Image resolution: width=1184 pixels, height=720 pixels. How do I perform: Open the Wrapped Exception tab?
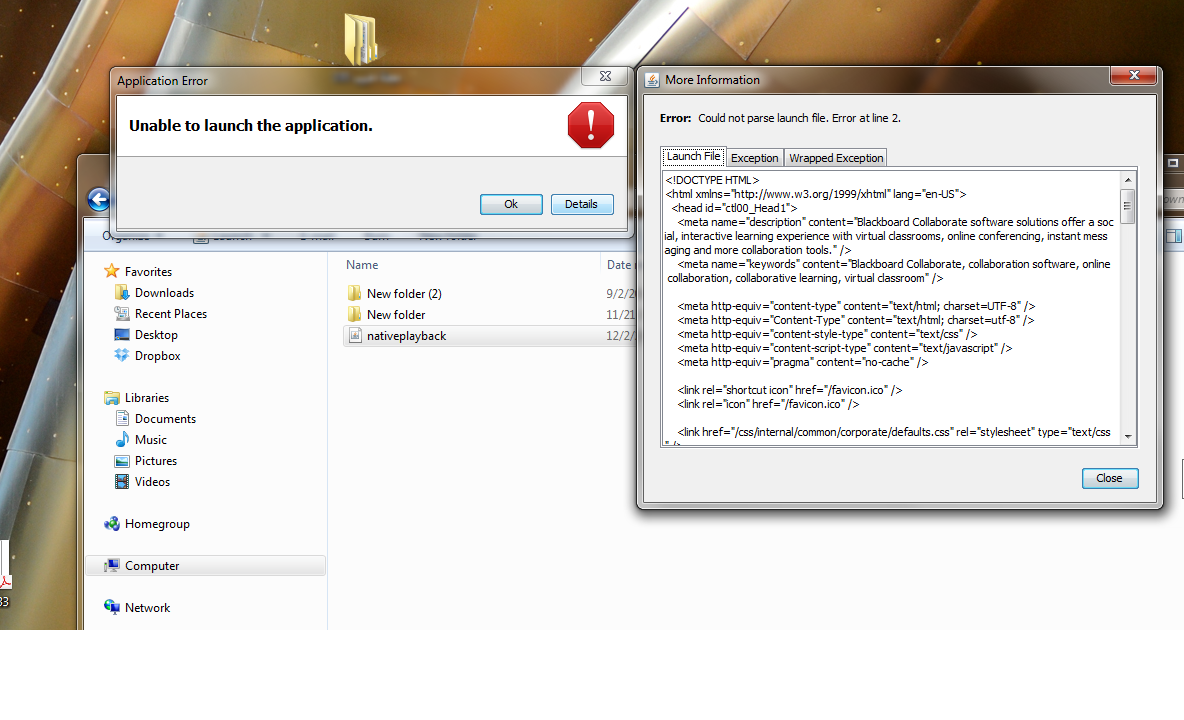point(836,158)
